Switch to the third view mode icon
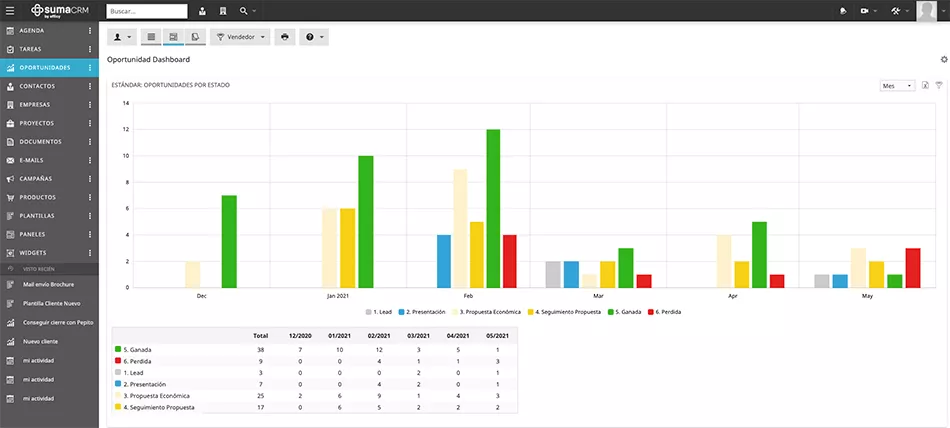Screen dimensions: 950x428 [195, 37]
